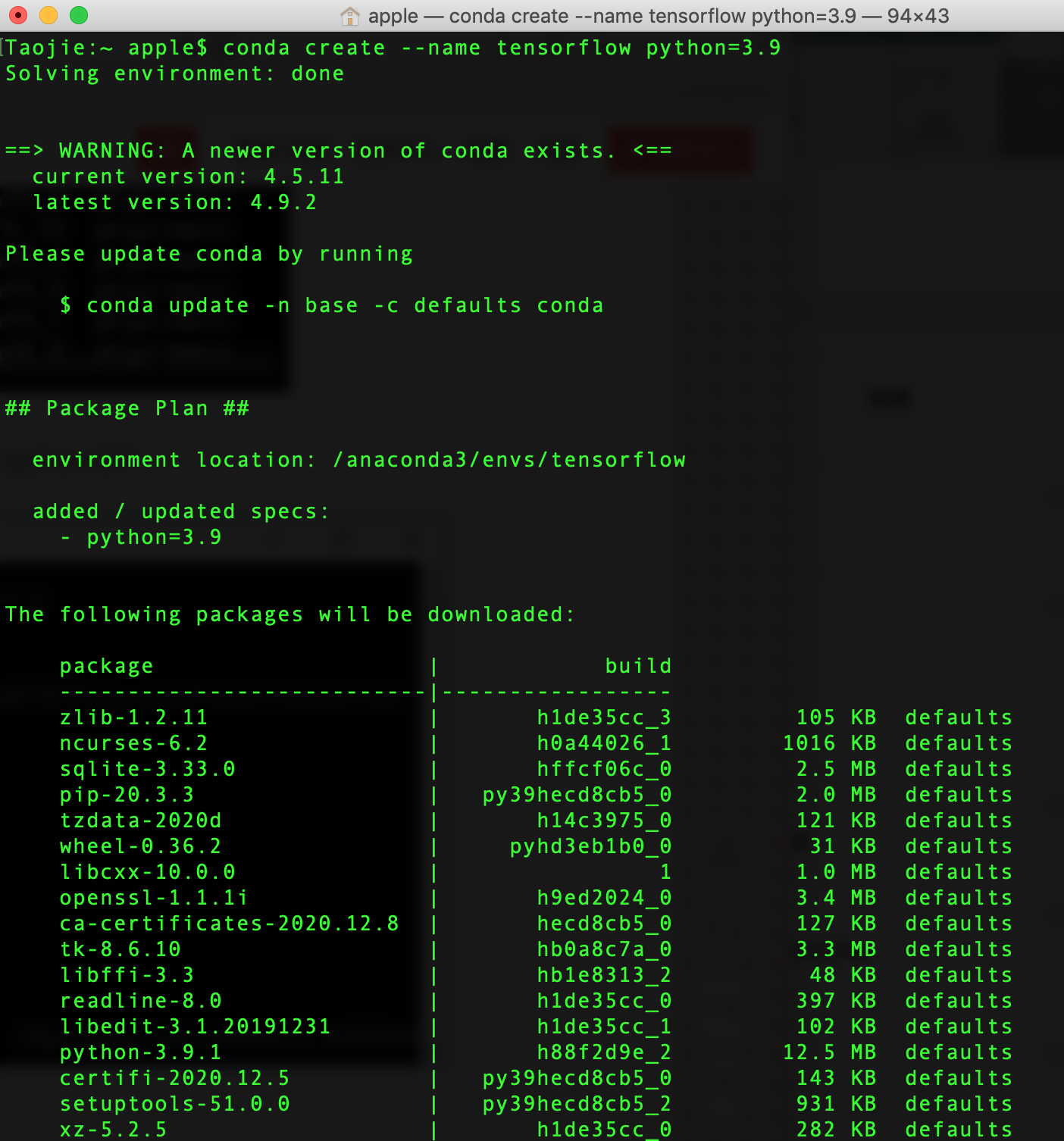Click package name openssl-1.1.1i
This screenshot has width=1064, height=1141.
click(154, 898)
